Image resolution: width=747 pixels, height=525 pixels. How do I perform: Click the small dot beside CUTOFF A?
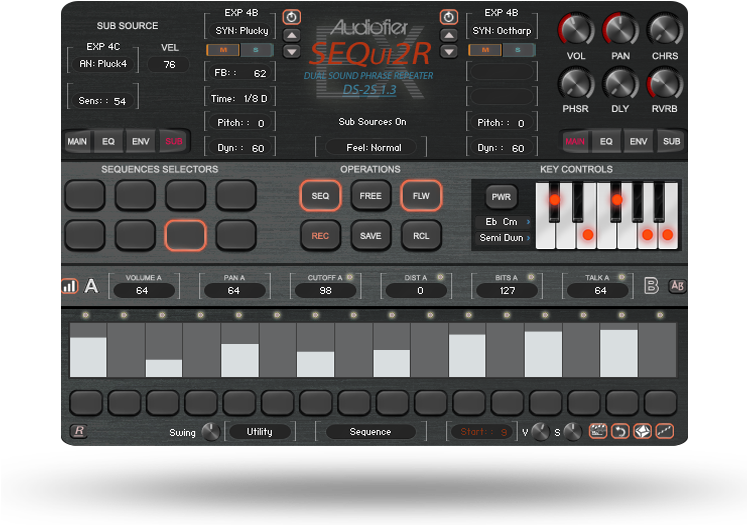pos(350,277)
